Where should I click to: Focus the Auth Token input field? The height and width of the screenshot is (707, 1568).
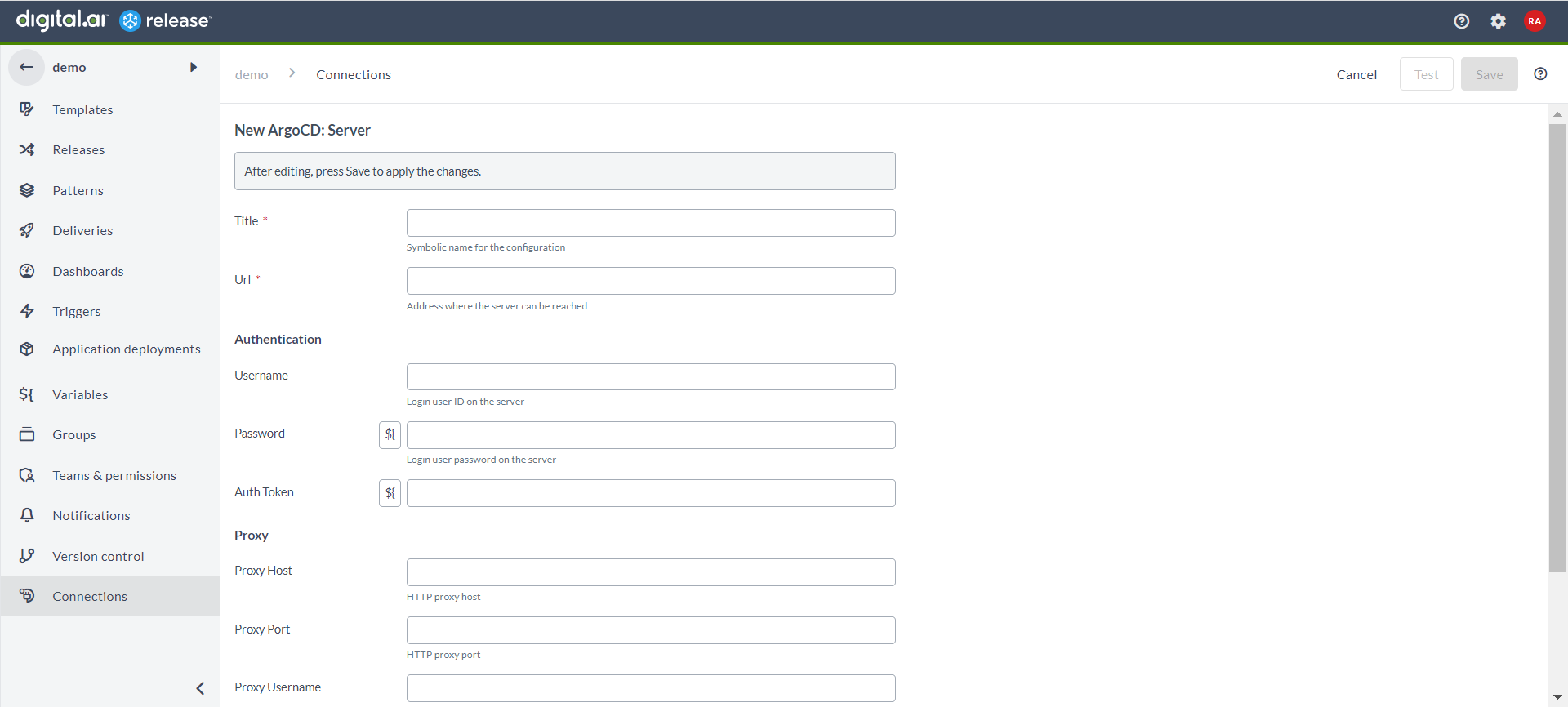point(651,493)
